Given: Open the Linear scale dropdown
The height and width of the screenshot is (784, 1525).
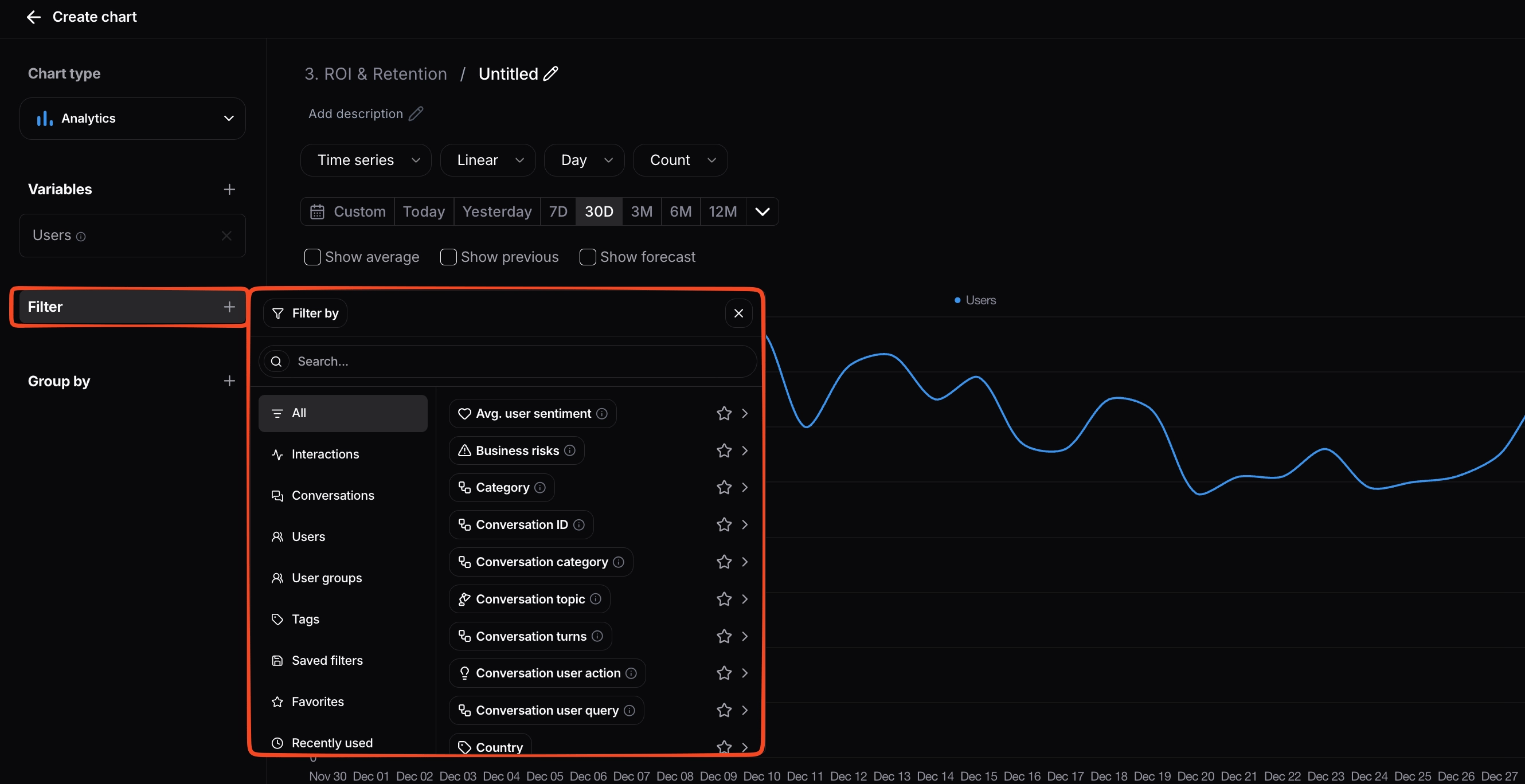Looking at the screenshot, I should 488,160.
